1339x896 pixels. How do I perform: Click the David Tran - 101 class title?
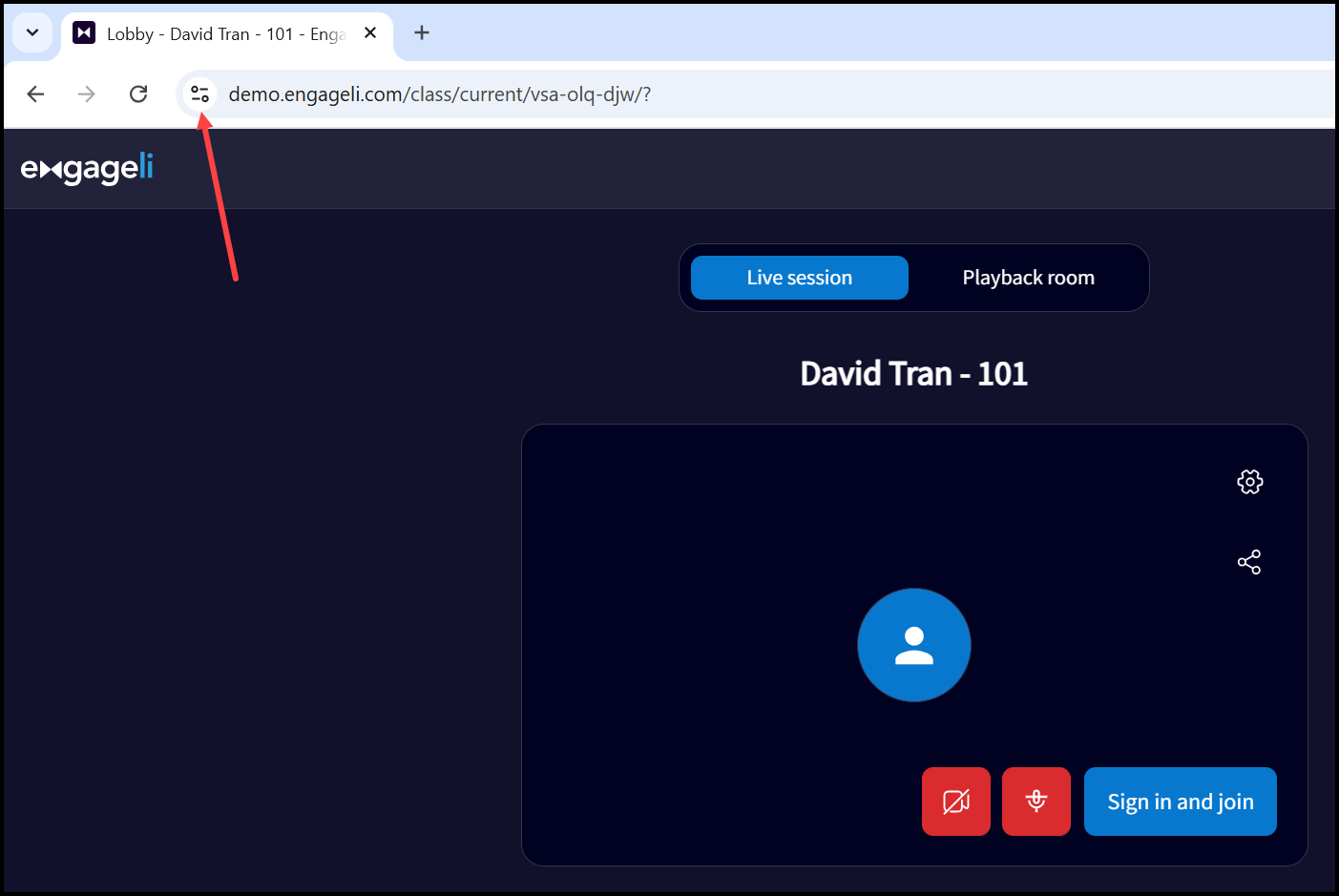(913, 374)
